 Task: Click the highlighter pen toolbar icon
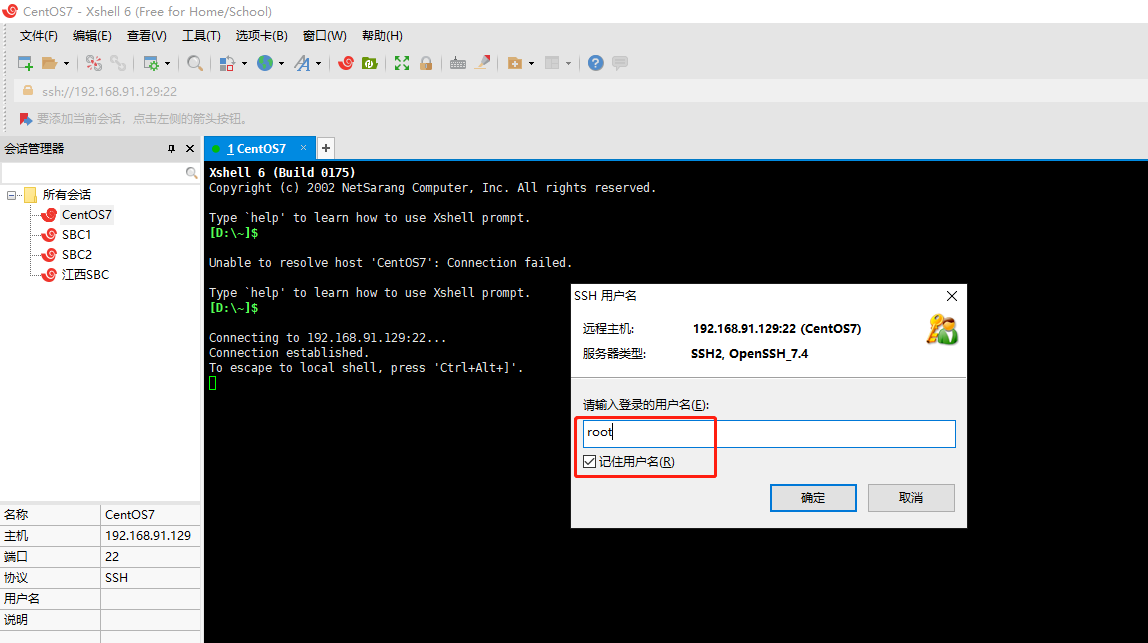[x=482, y=63]
